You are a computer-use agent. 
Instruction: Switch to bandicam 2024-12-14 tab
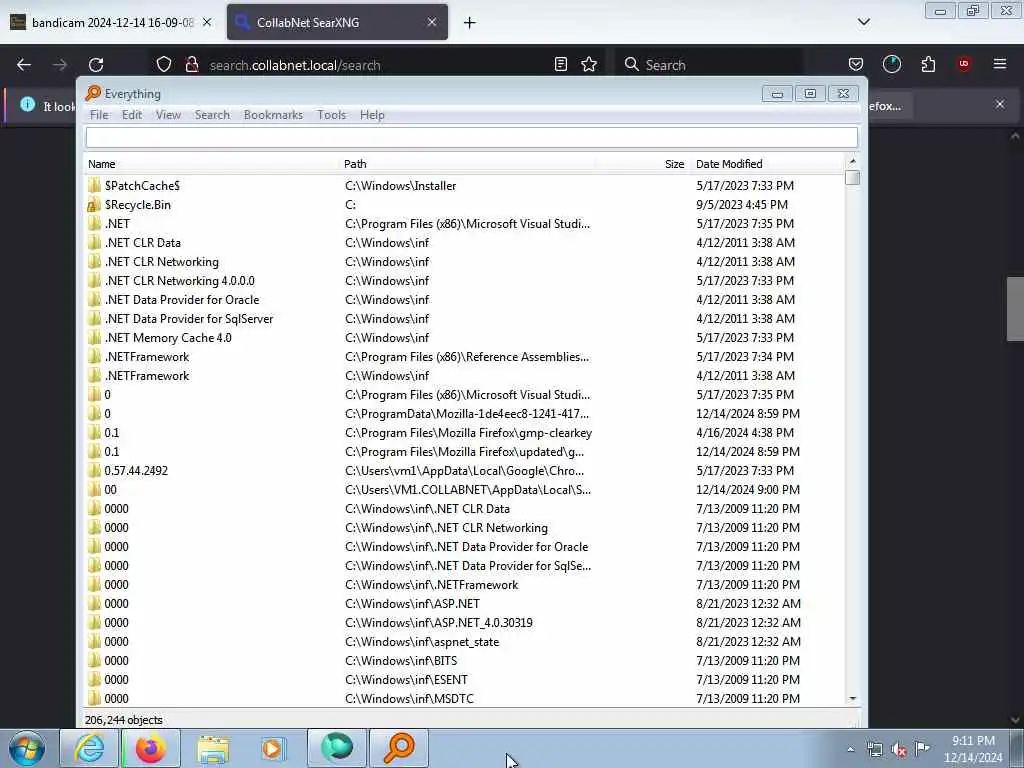tap(111, 22)
